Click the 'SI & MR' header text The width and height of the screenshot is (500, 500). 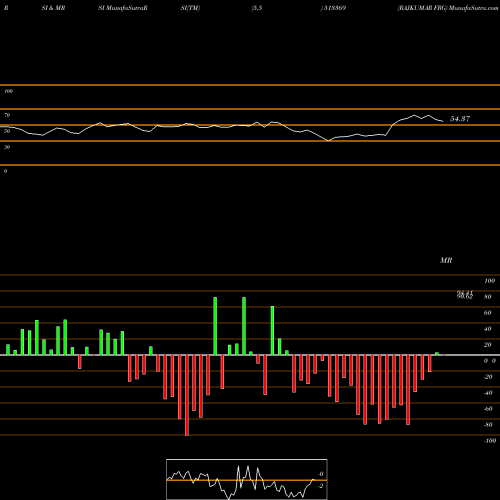tap(53, 8)
